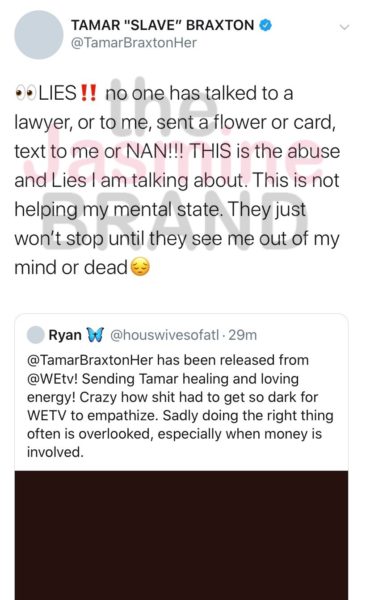366x600 pixels.
Task: Click the main tweet text about LIES
Action: (177, 180)
